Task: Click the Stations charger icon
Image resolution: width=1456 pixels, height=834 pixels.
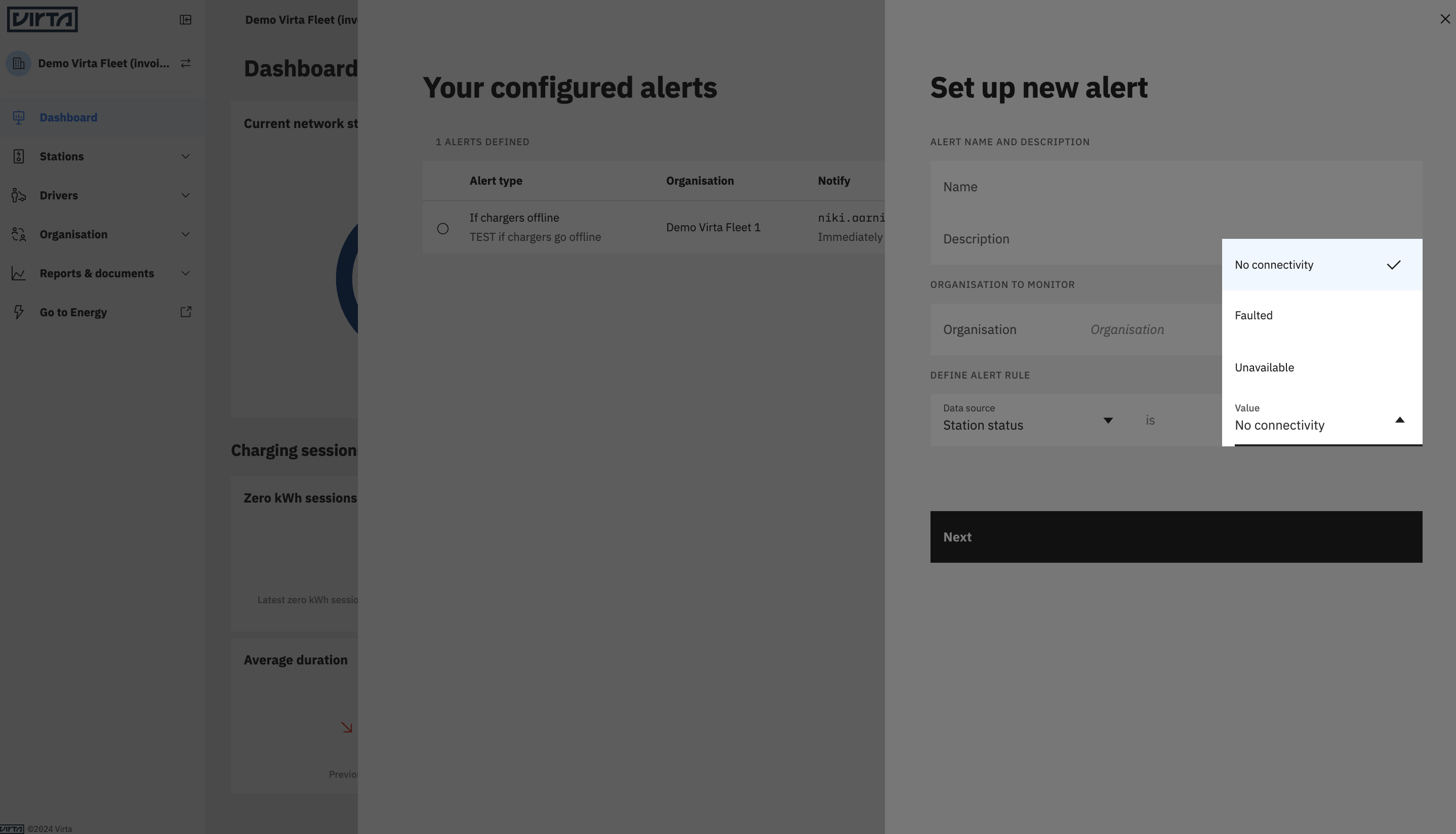Action: click(x=18, y=156)
